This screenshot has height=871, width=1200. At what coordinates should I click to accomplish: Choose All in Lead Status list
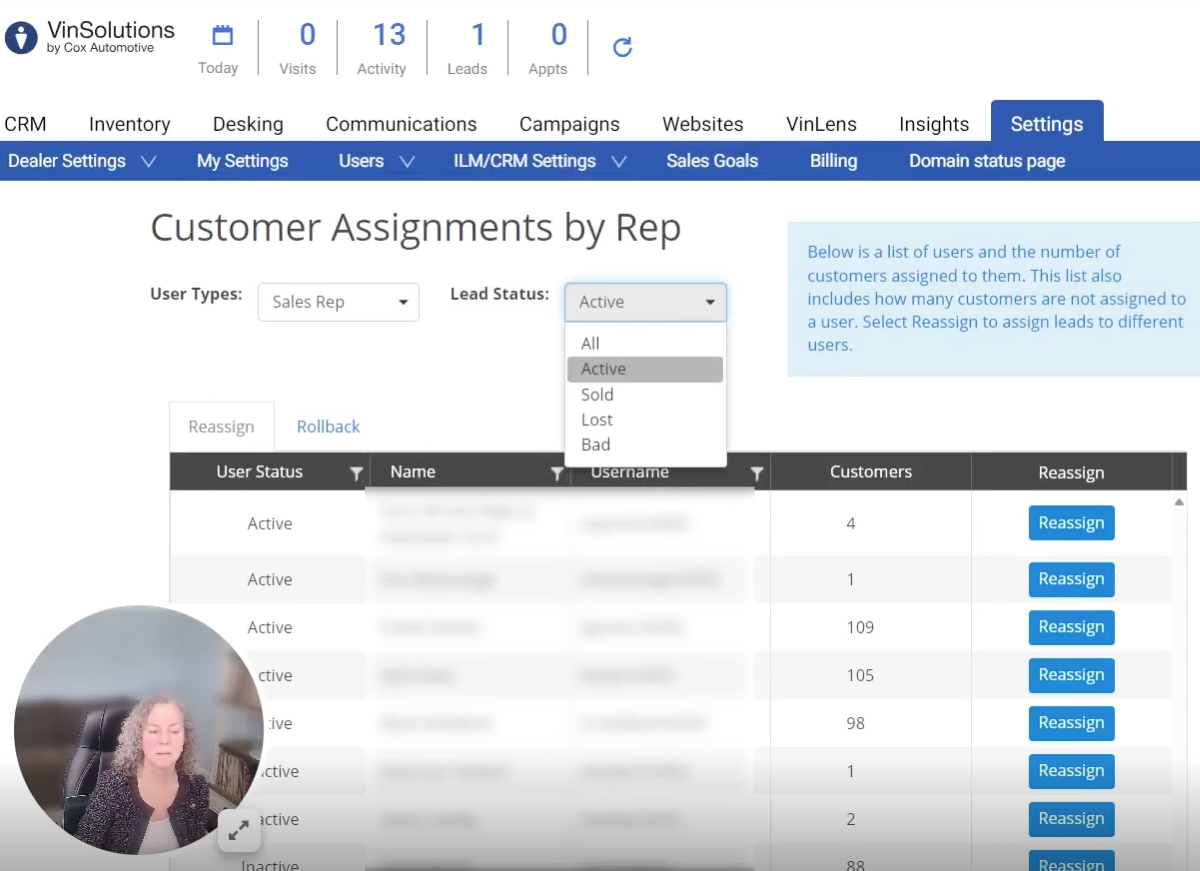click(645, 344)
